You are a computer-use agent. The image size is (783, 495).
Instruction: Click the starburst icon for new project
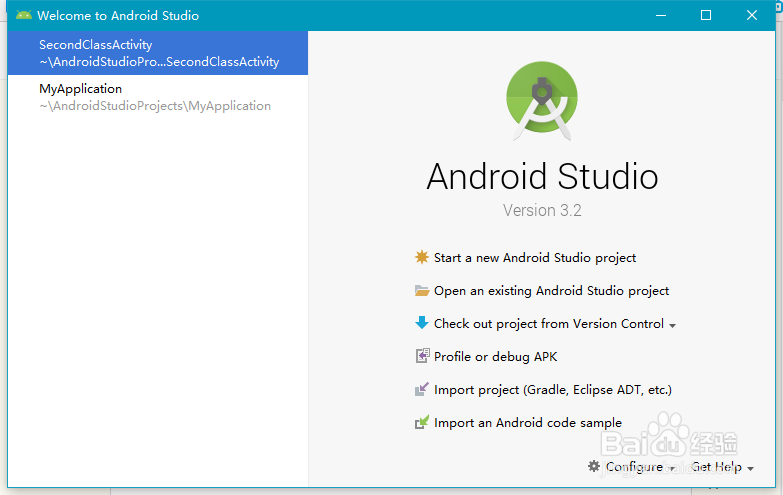(x=421, y=257)
